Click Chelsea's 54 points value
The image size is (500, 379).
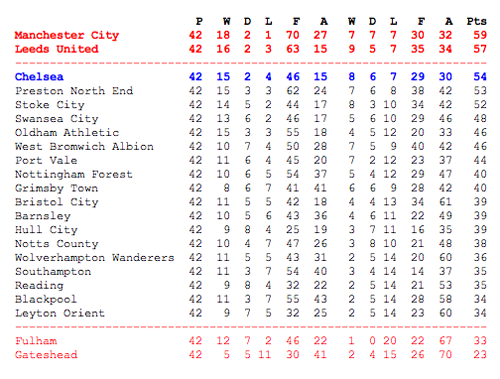pos(480,77)
